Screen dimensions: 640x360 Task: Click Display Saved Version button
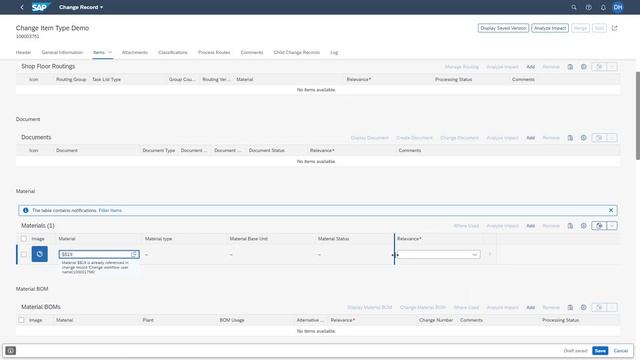point(503,28)
